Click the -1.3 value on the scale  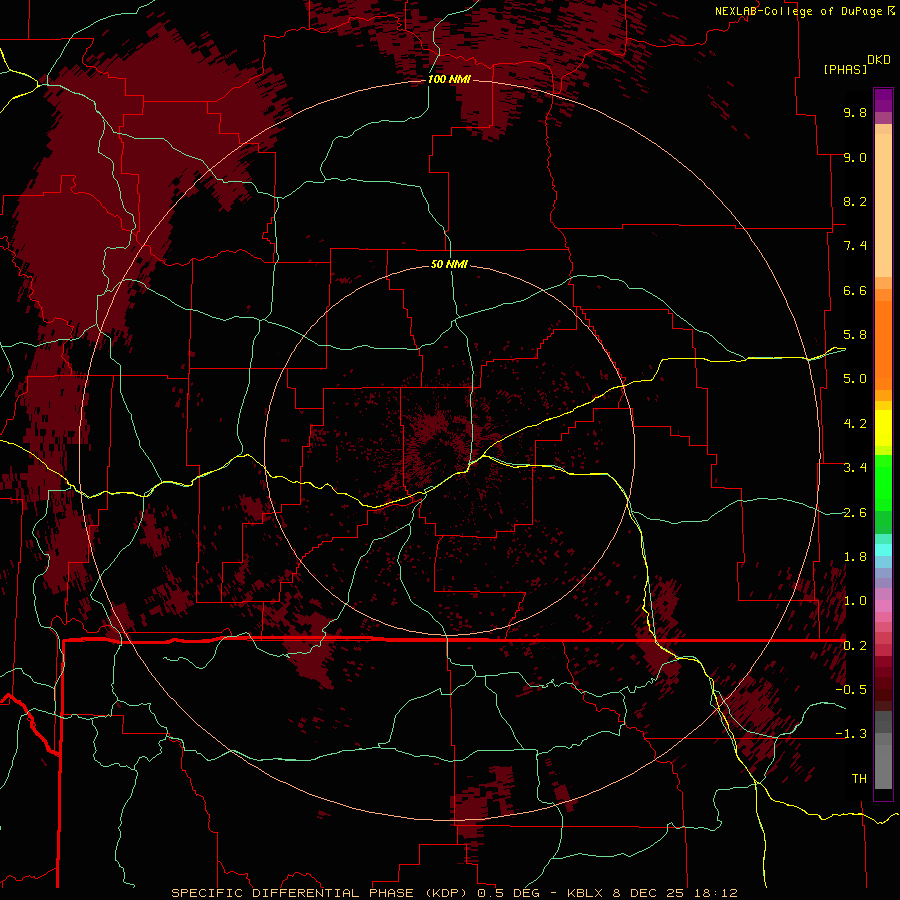pyautogui.click(x=851, y=734)
